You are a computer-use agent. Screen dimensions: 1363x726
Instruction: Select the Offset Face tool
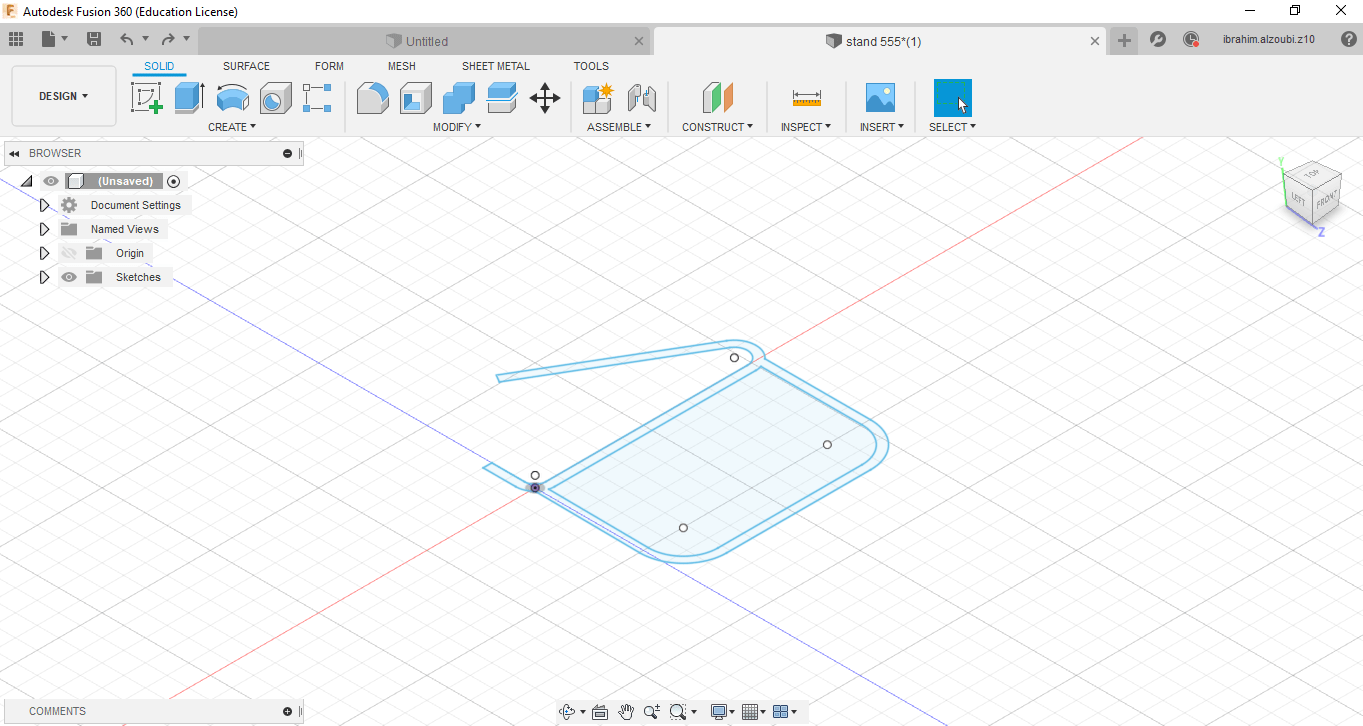point(501,98)
